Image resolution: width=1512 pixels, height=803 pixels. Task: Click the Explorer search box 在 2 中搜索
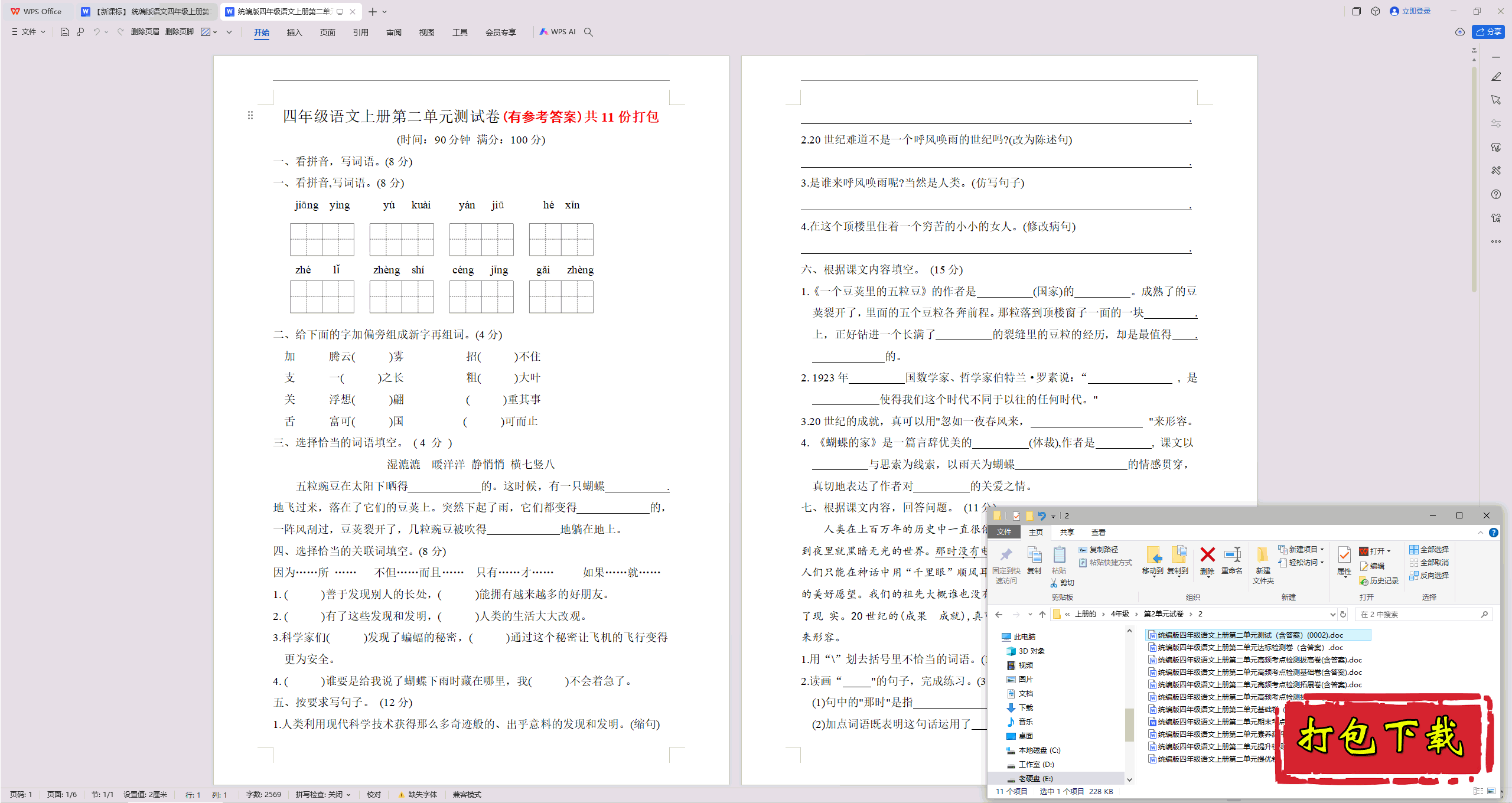point(1423,615)
